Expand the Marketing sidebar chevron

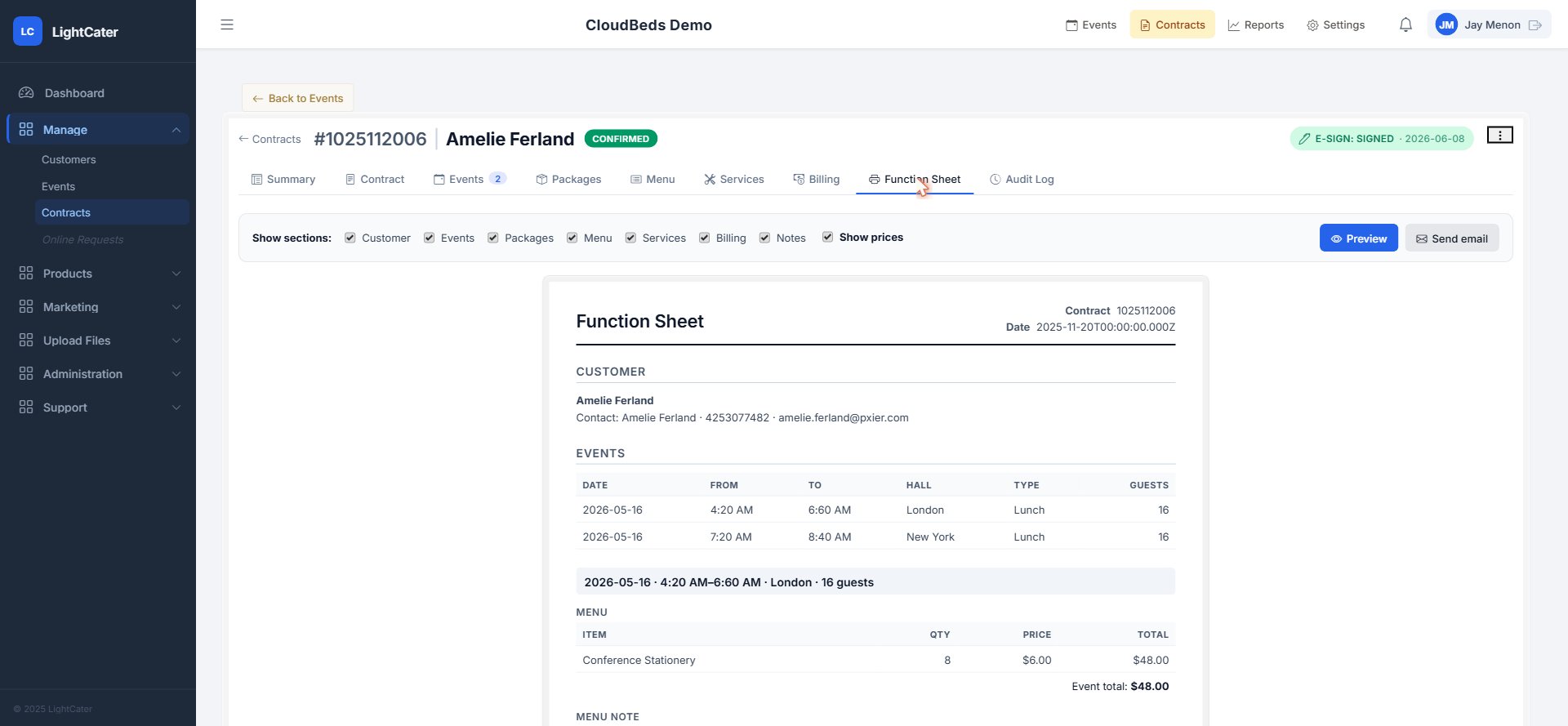pos(176,307)
